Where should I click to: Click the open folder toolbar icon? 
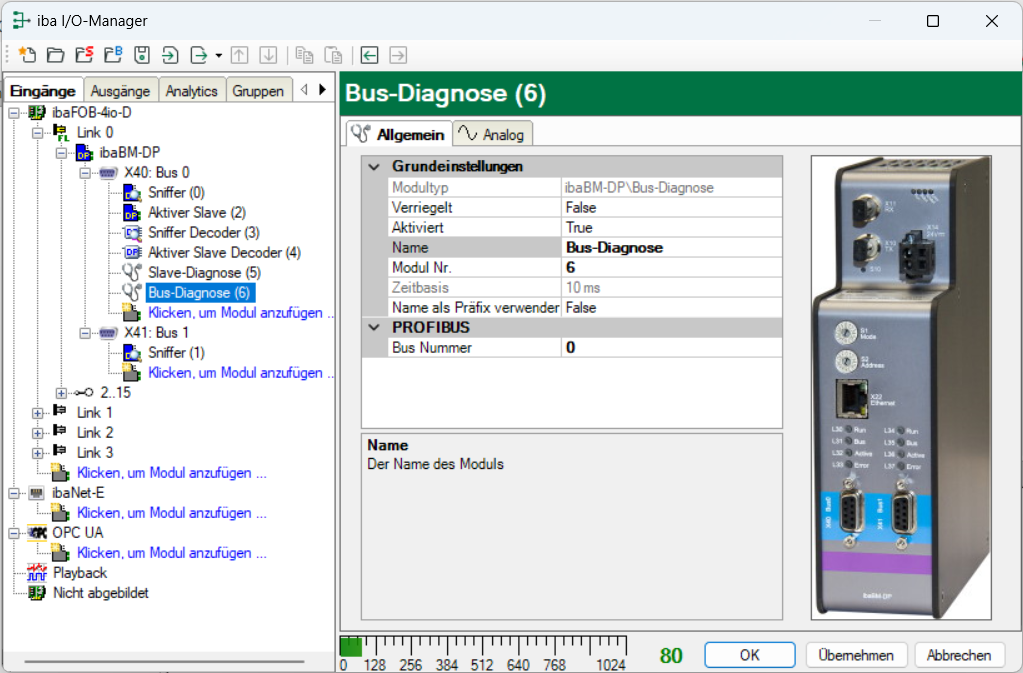coord(55,55)
